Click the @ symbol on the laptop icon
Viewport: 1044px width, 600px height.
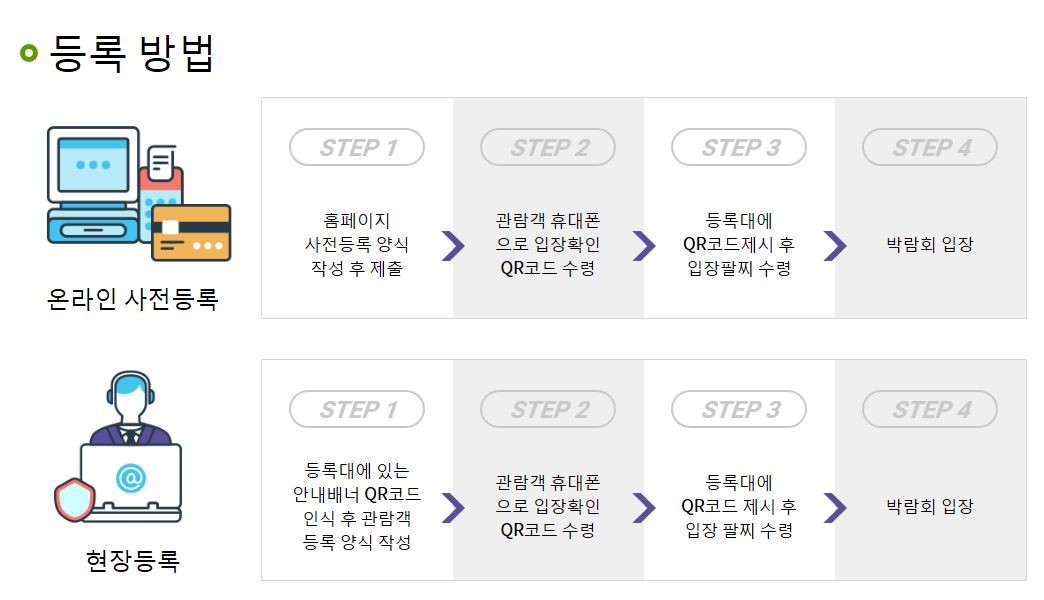pos(130,479)
